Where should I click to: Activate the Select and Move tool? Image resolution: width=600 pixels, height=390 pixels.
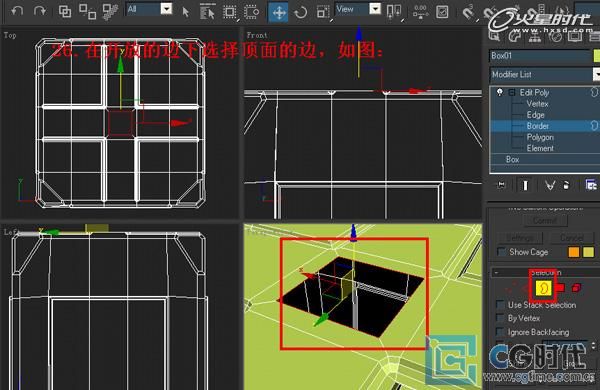pyautogui.click(x=279, y=12)
